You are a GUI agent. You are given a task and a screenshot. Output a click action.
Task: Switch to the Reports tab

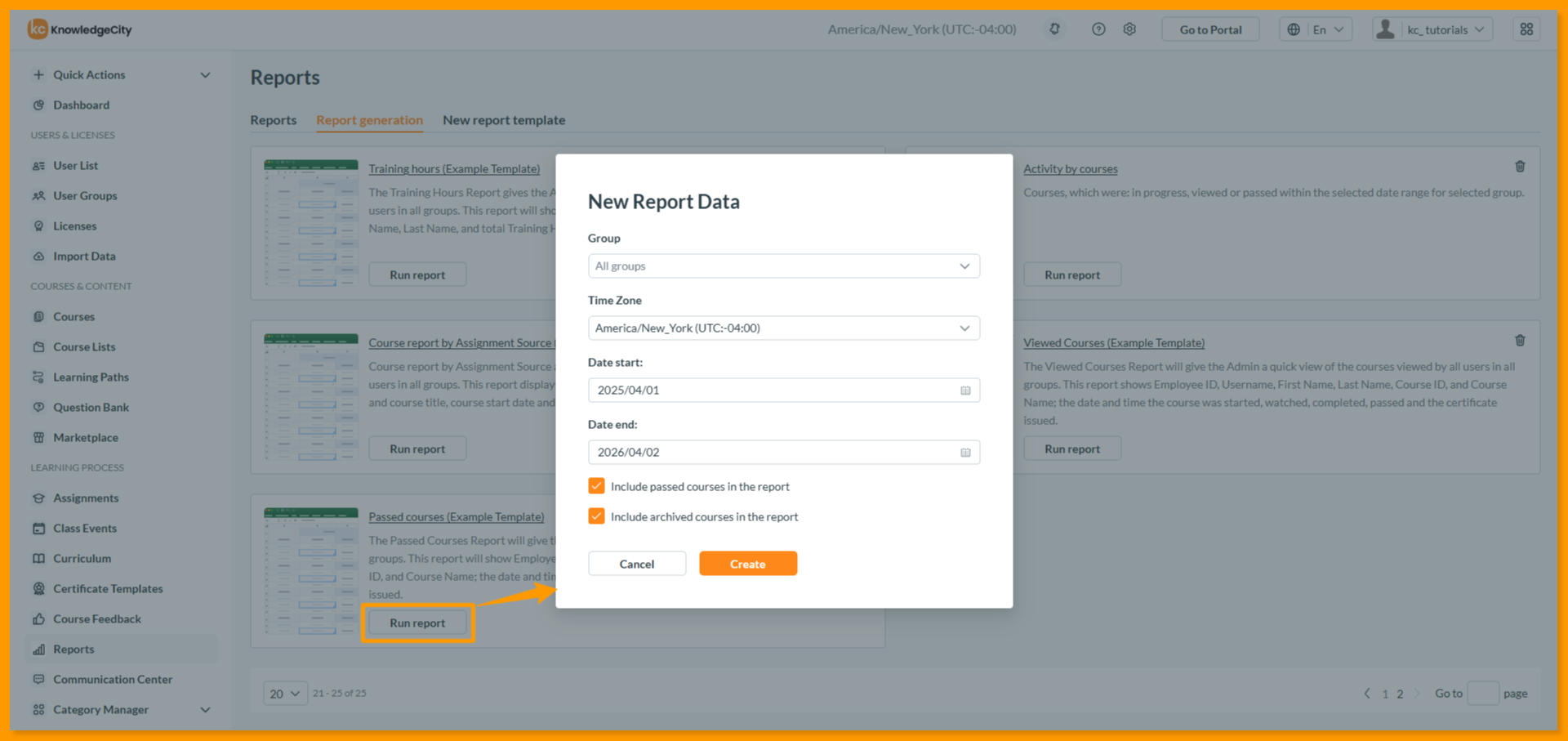[x=274, y=120]
